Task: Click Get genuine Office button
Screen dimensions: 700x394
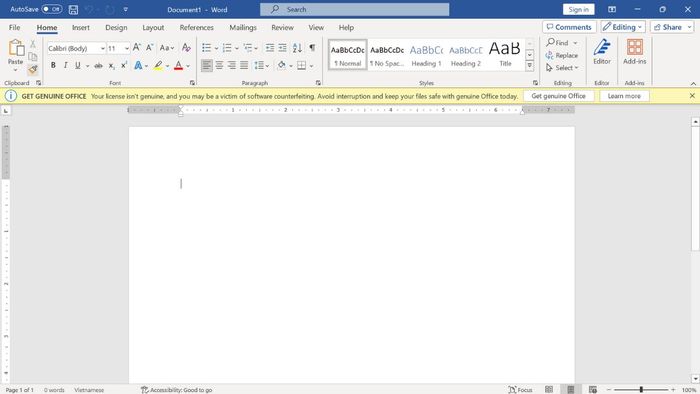Action: (x=558, y=96)
